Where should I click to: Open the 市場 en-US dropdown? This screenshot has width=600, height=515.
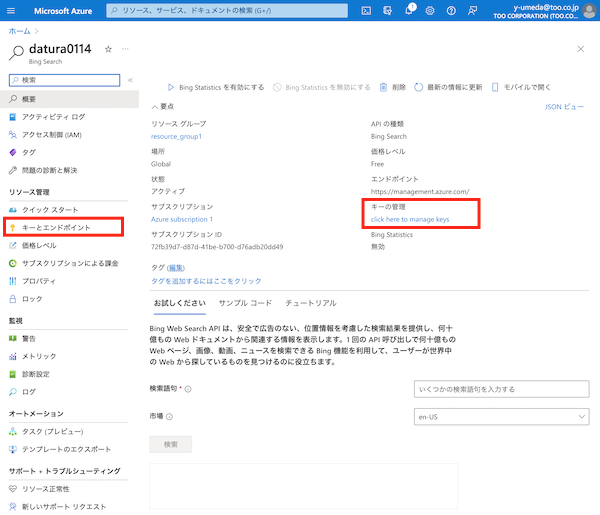(501, 417)
